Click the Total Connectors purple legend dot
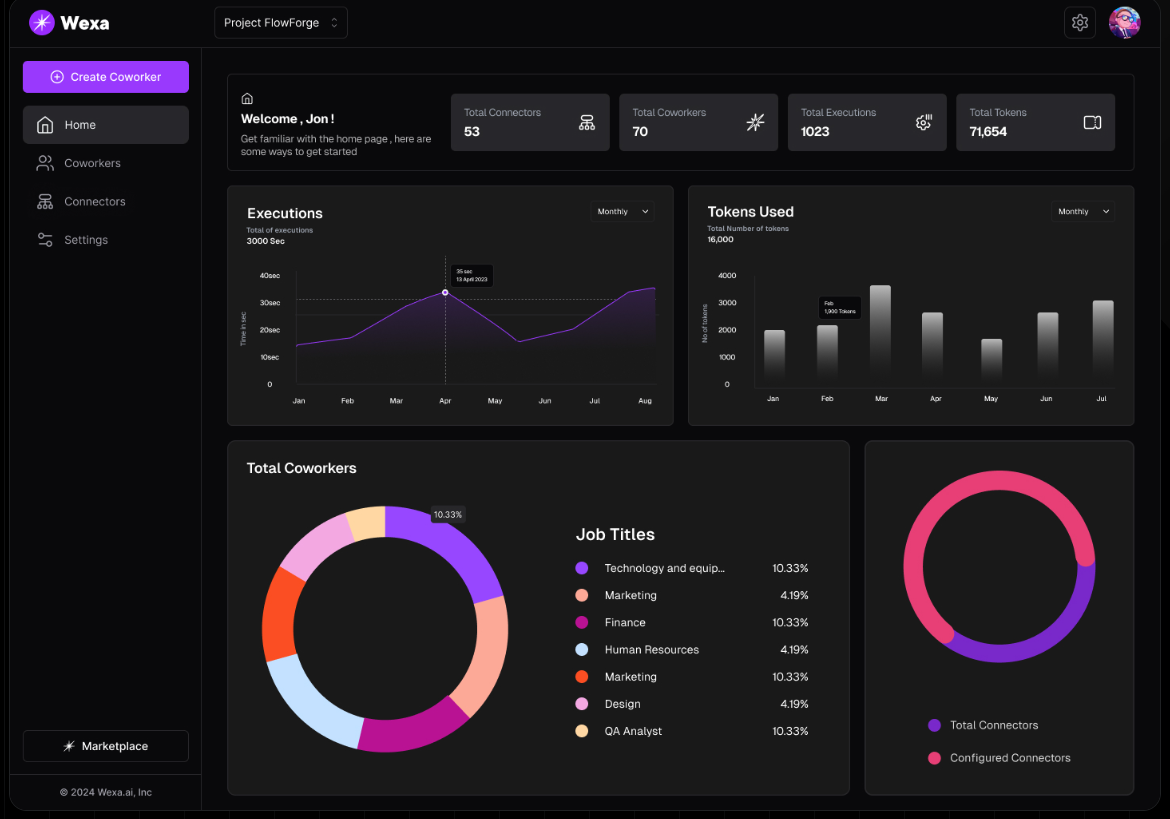The image size is (1170, 819). point(934,725)
